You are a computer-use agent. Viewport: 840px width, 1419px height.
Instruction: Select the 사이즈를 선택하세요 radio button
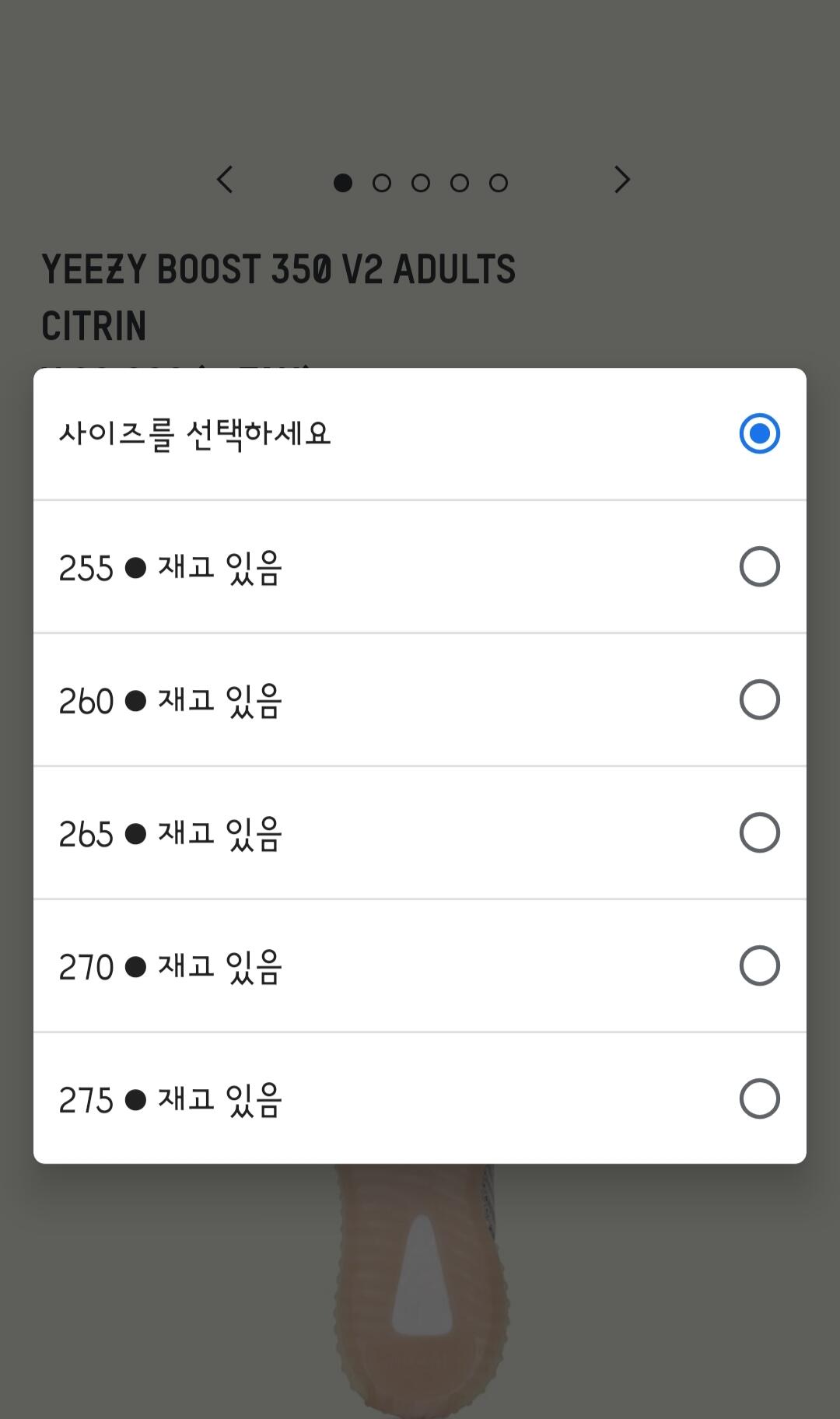pyautogui.click(x=759, y=433)
